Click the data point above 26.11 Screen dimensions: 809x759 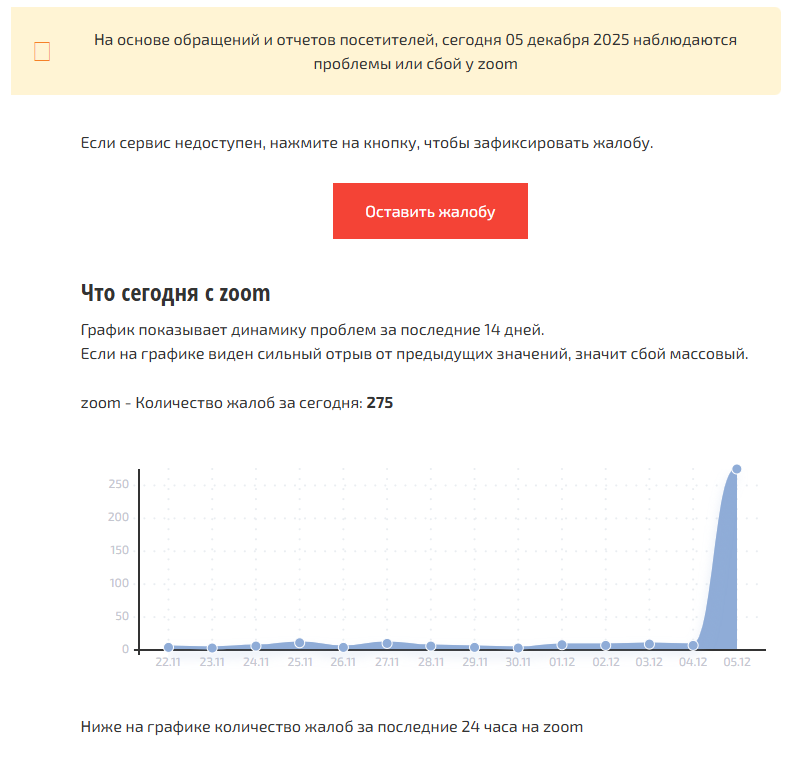pos(343,648)
